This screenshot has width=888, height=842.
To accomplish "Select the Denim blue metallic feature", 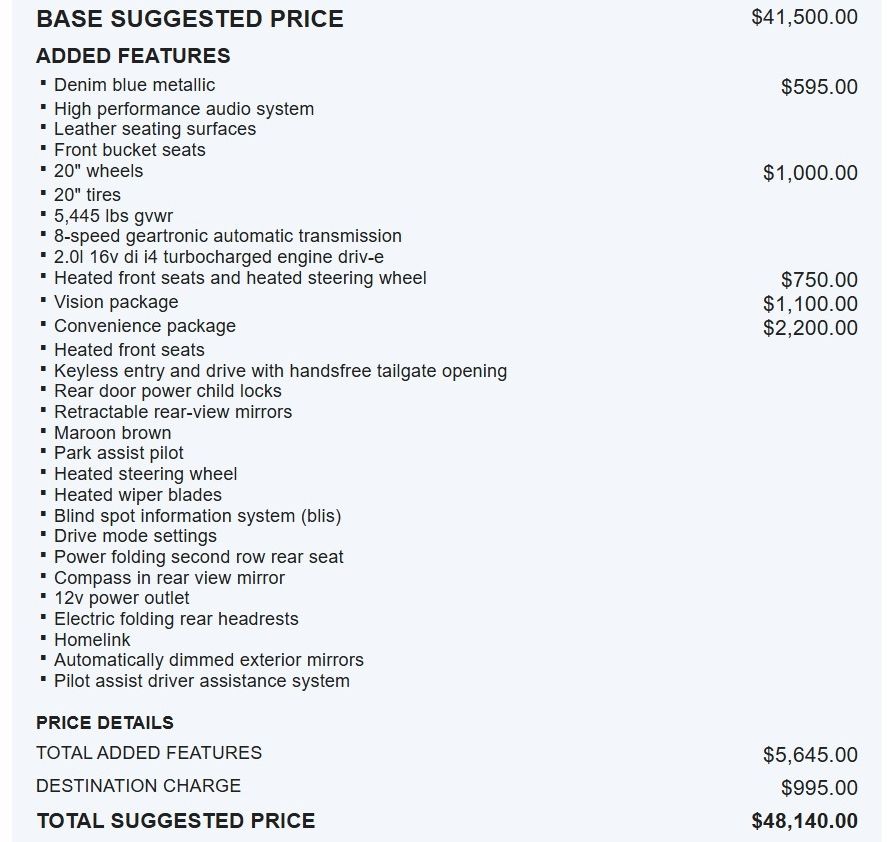I will pos(134,86).
